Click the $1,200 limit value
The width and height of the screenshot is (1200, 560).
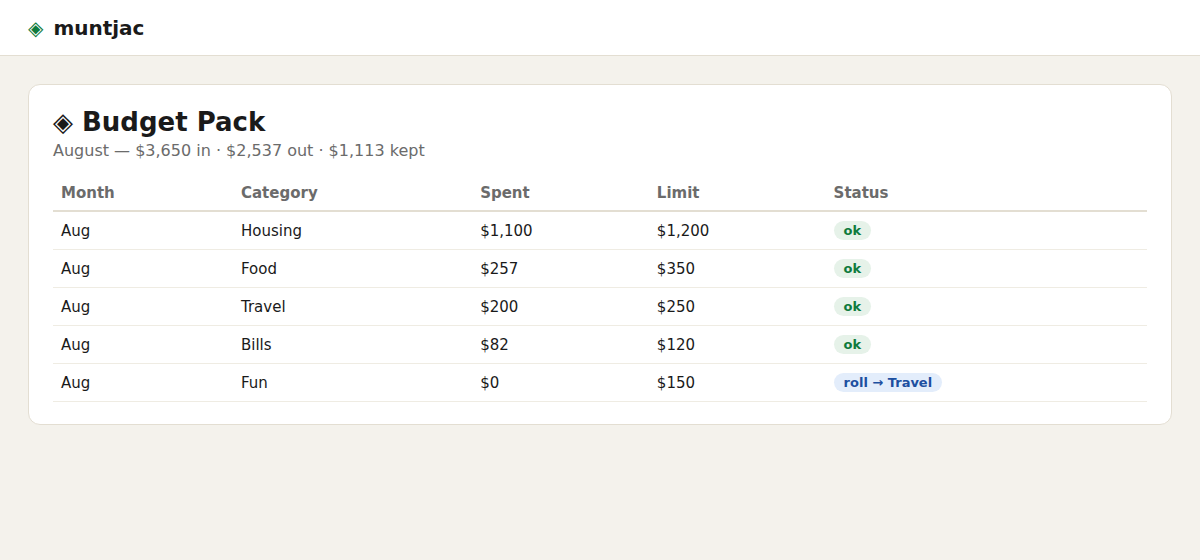(x=683, y=231)
